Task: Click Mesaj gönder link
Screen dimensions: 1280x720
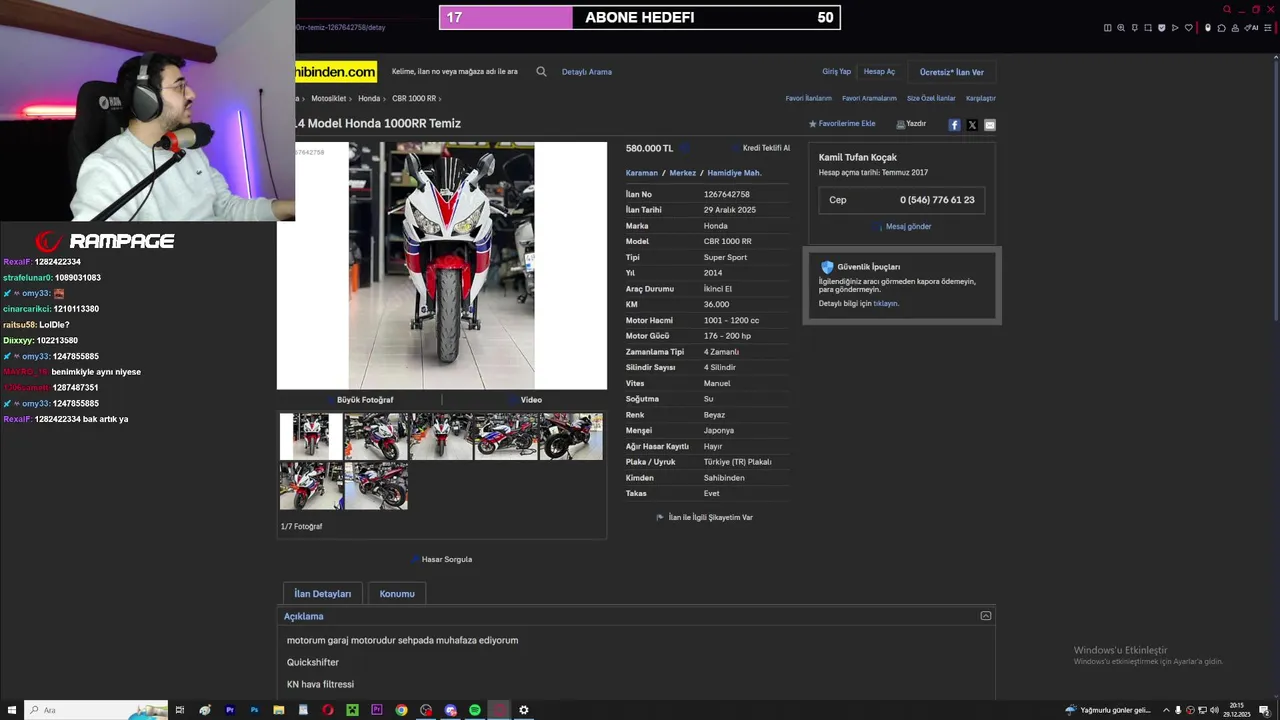Action: (x=908, y=226)
